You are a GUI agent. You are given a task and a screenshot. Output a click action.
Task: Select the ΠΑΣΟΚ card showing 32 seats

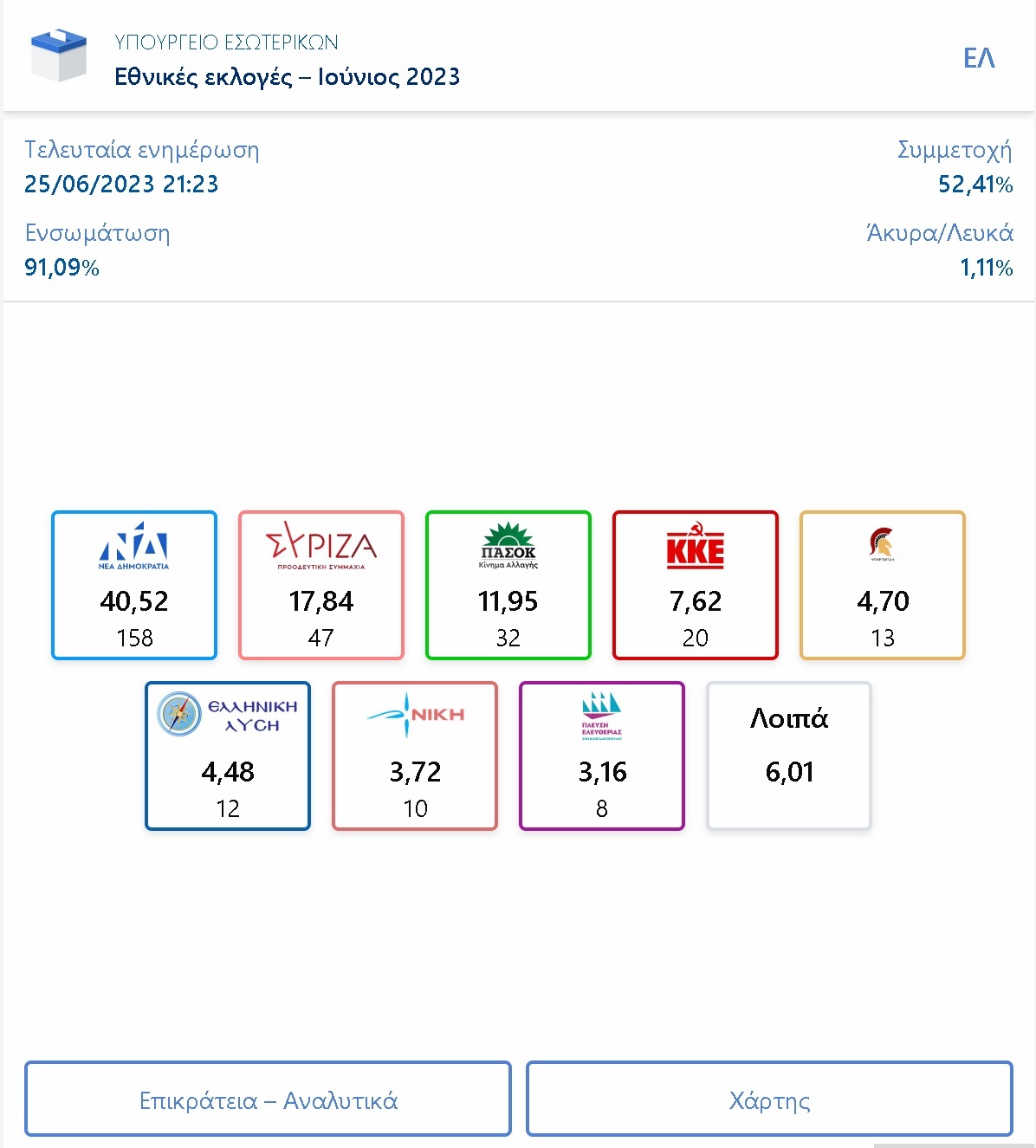click(x=508, y=585)
